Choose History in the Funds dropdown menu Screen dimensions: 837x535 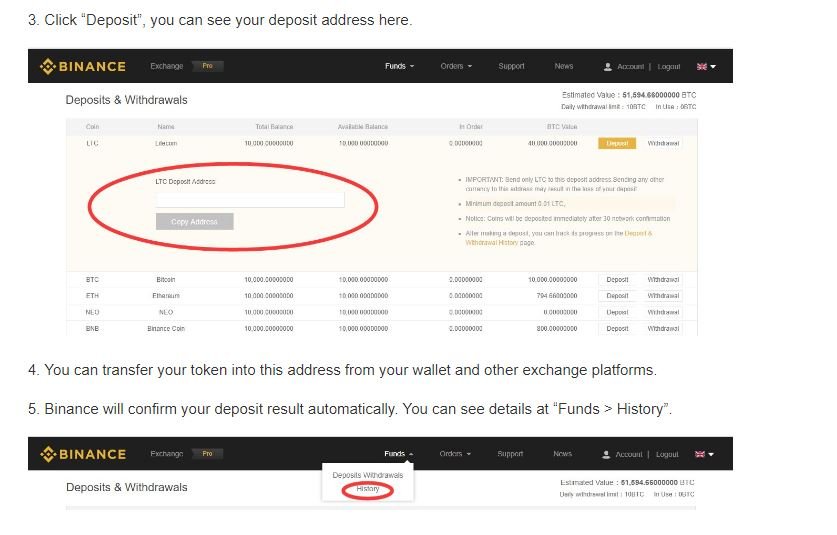pyautogui.click(x=368, y=489)
